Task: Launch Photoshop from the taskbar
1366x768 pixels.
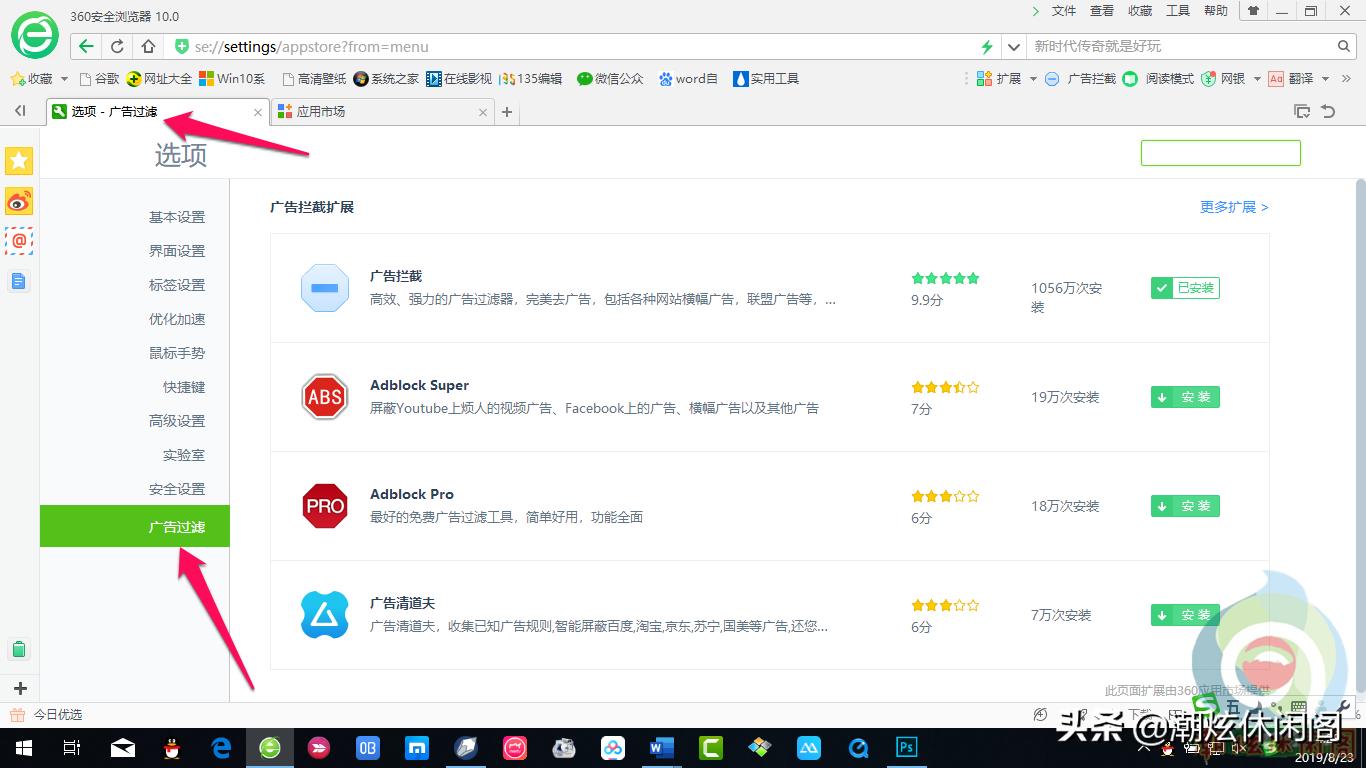Action: click(x=906, y=747)
